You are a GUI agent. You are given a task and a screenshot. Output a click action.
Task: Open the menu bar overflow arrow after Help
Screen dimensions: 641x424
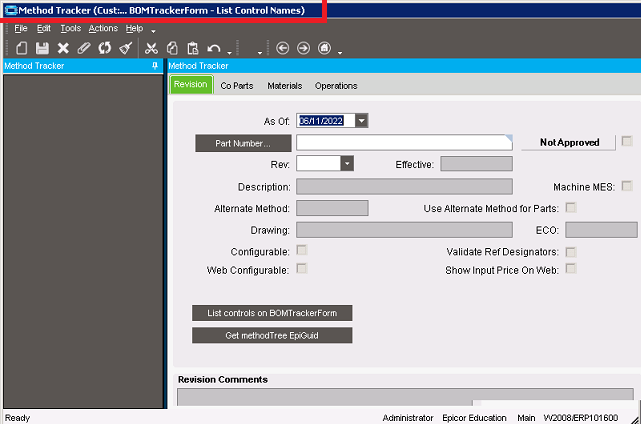pos(153,31)
